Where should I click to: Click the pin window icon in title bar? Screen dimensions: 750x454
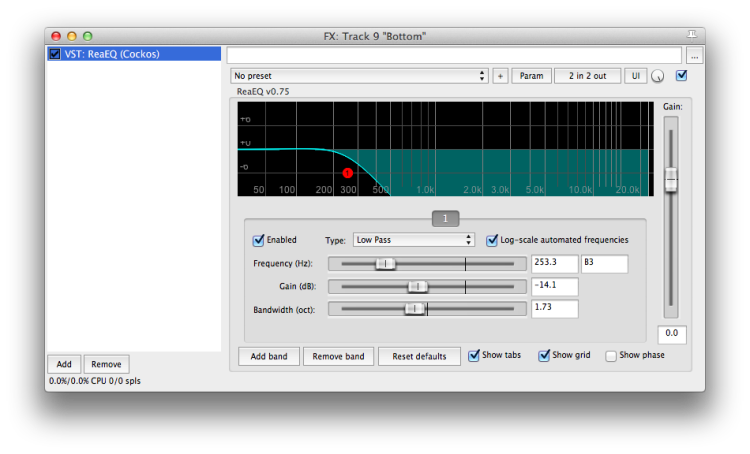tap(692, 34)
